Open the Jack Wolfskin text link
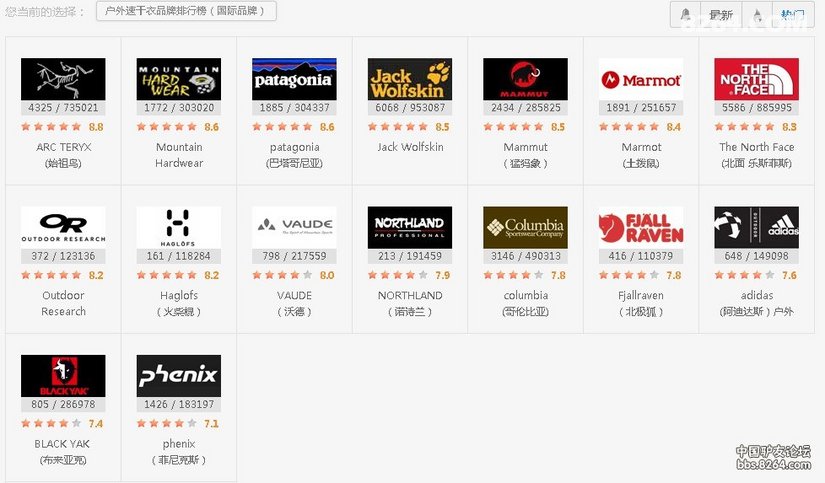 410,147
